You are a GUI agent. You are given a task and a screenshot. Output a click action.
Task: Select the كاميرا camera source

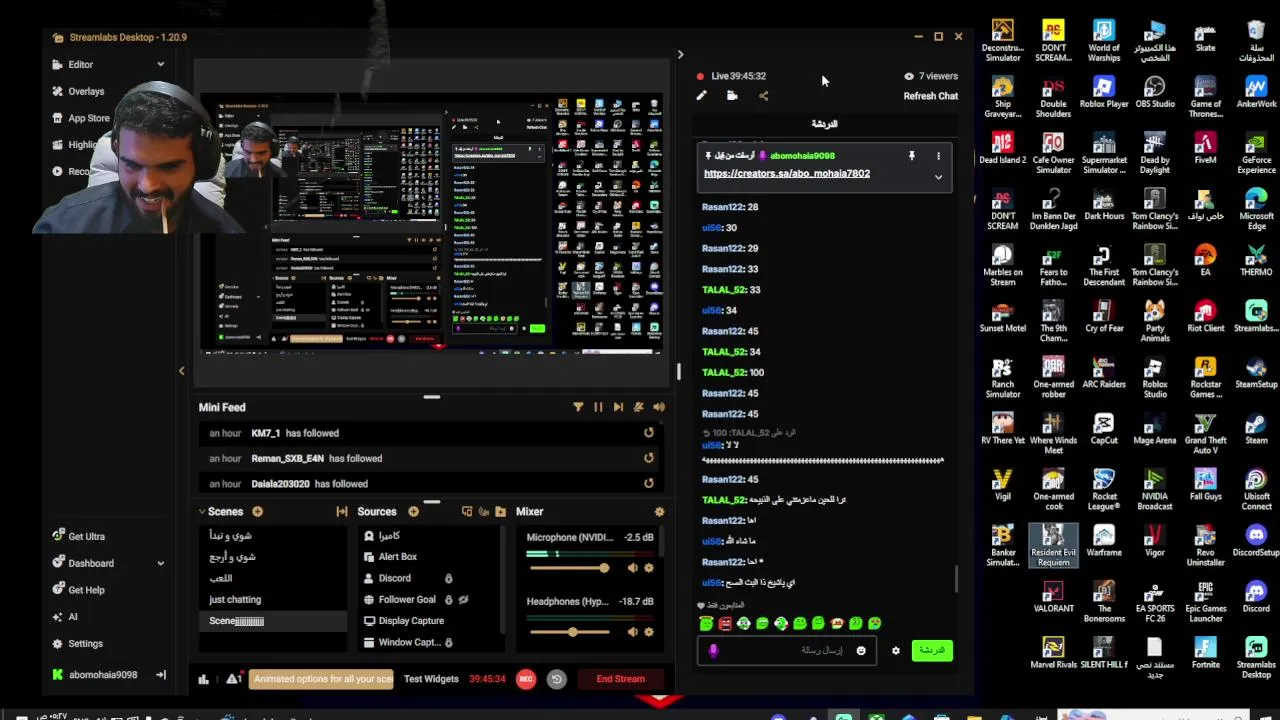pyautogui.click(x=389, y=536)
